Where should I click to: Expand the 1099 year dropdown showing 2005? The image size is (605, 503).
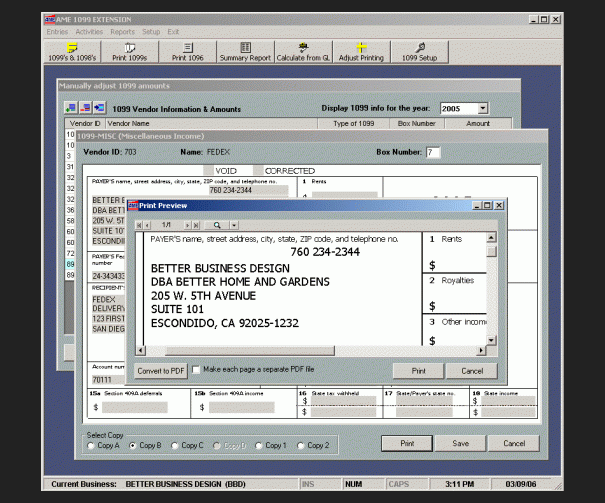tap(483, 108)
